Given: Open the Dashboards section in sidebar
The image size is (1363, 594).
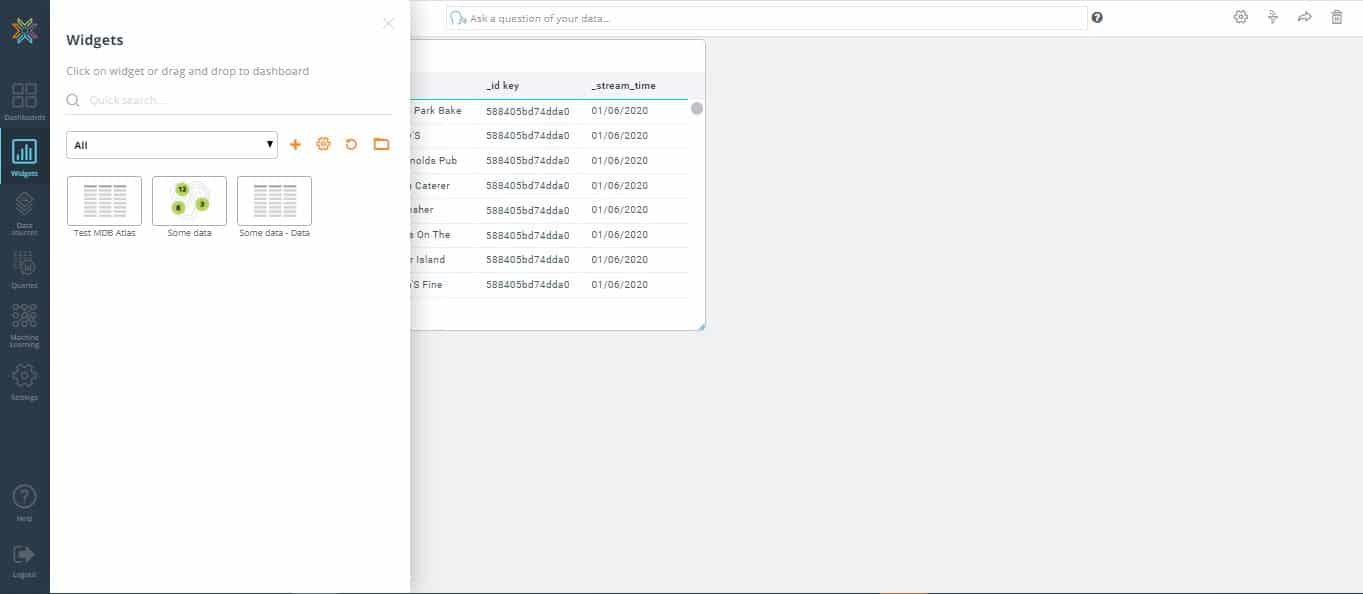Looking at the screenshot, I should [x=24, y=103].
